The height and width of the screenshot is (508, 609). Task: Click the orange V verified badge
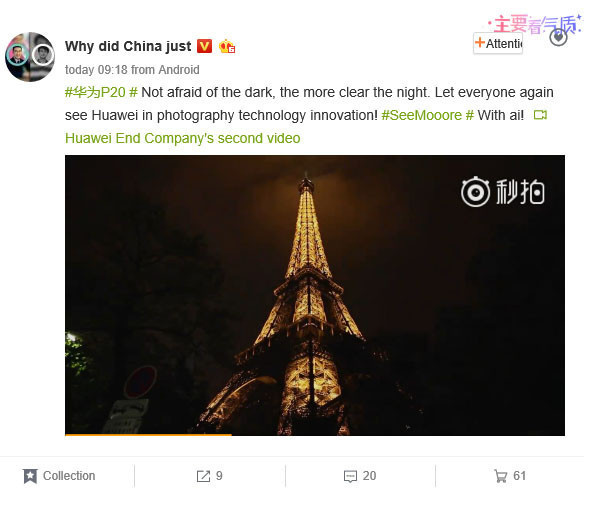pos(204,46)
